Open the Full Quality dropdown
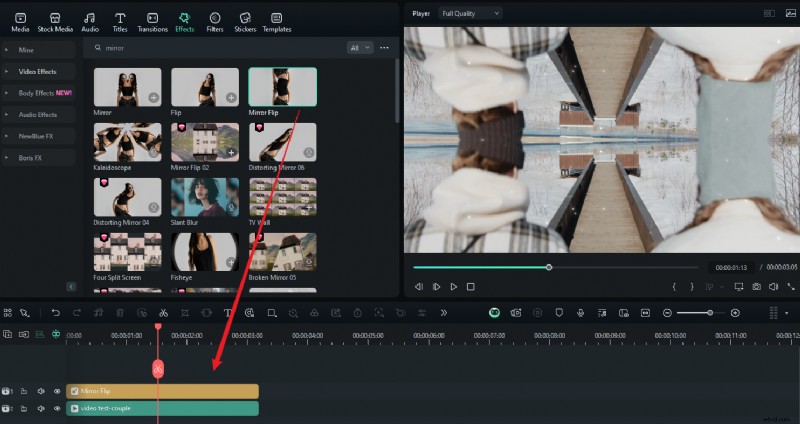The height and width of the screenshot is (424, 800). tap(470, 14)
